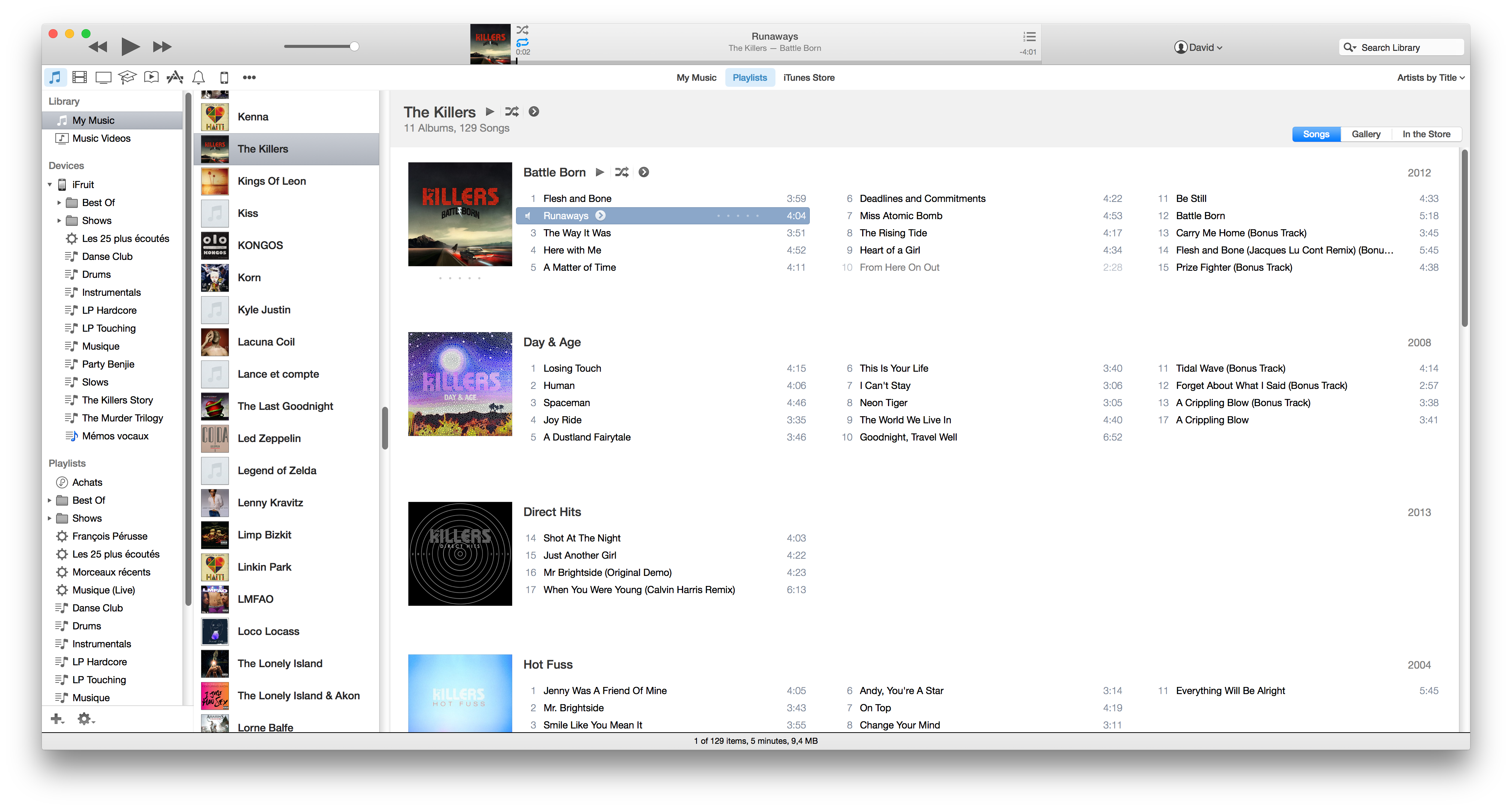The height and width of the screenshot is (810, 1512).
Task: Open François Pérusse smart playlist
Action: [x=112, y=537]
